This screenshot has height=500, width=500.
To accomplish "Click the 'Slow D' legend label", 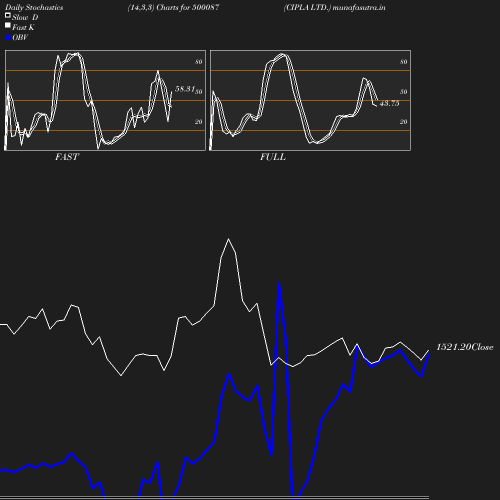I will tap(25, 17).
